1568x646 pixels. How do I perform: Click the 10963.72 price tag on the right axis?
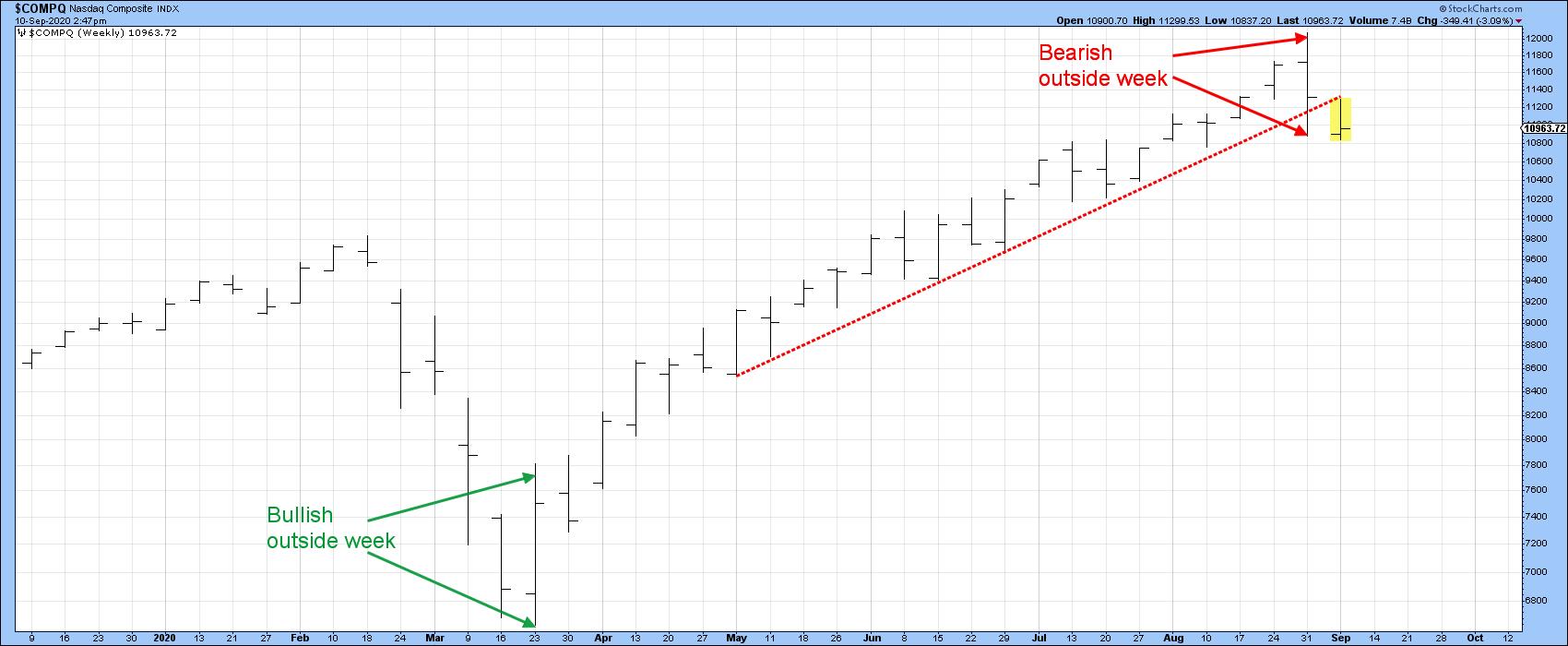click(1544, 128)
